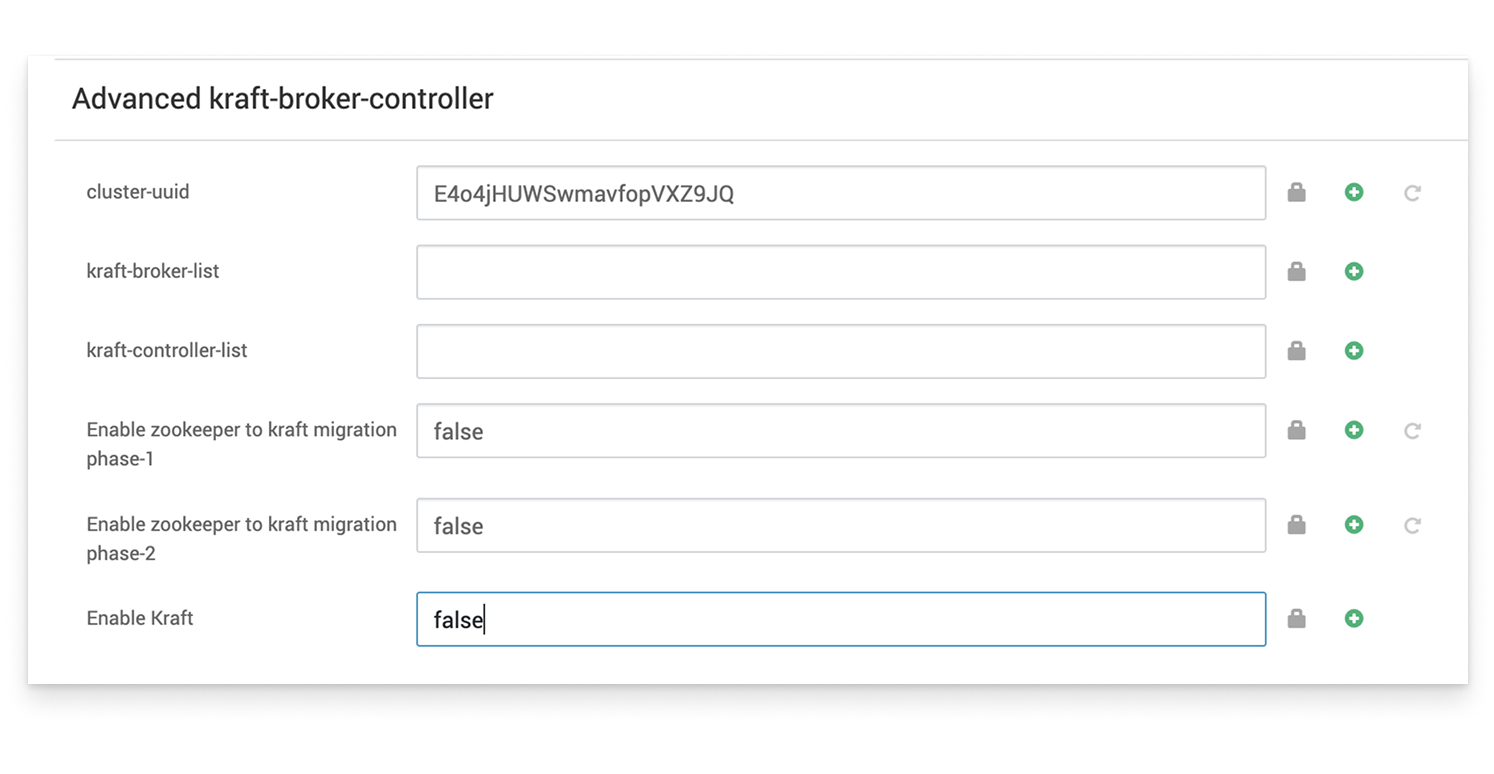Click the green plus icon for migration phase-2

pyautogui.click(x=1354, y=525)
